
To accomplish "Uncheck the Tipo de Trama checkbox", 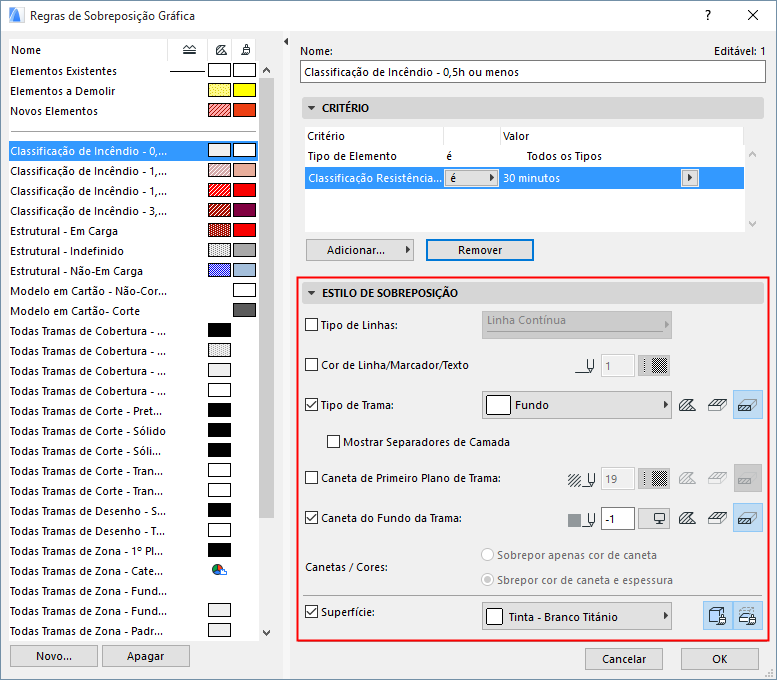I will pyautogui.click(x=311, y=404).
